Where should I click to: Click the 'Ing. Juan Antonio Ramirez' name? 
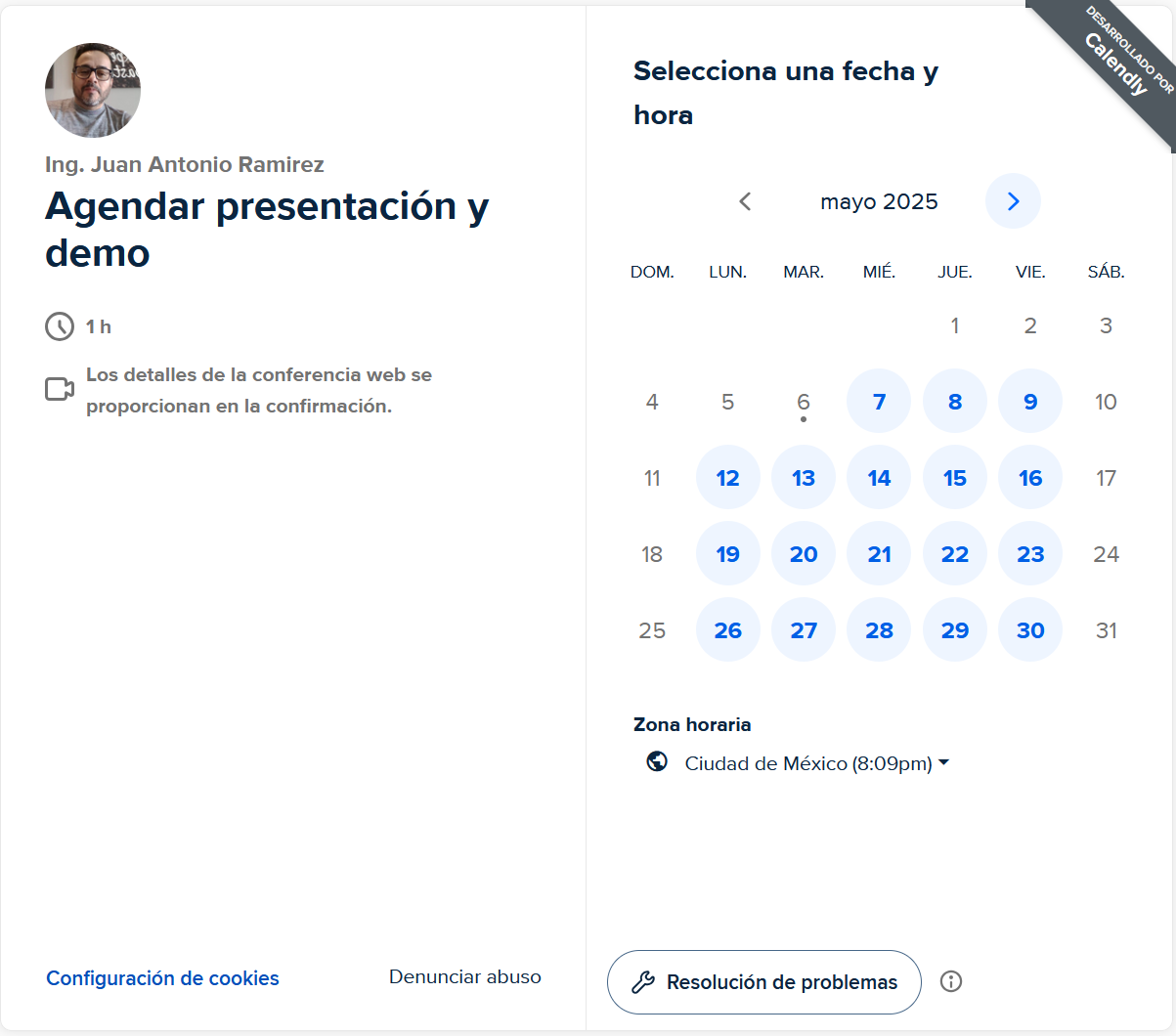click(185, 164)
